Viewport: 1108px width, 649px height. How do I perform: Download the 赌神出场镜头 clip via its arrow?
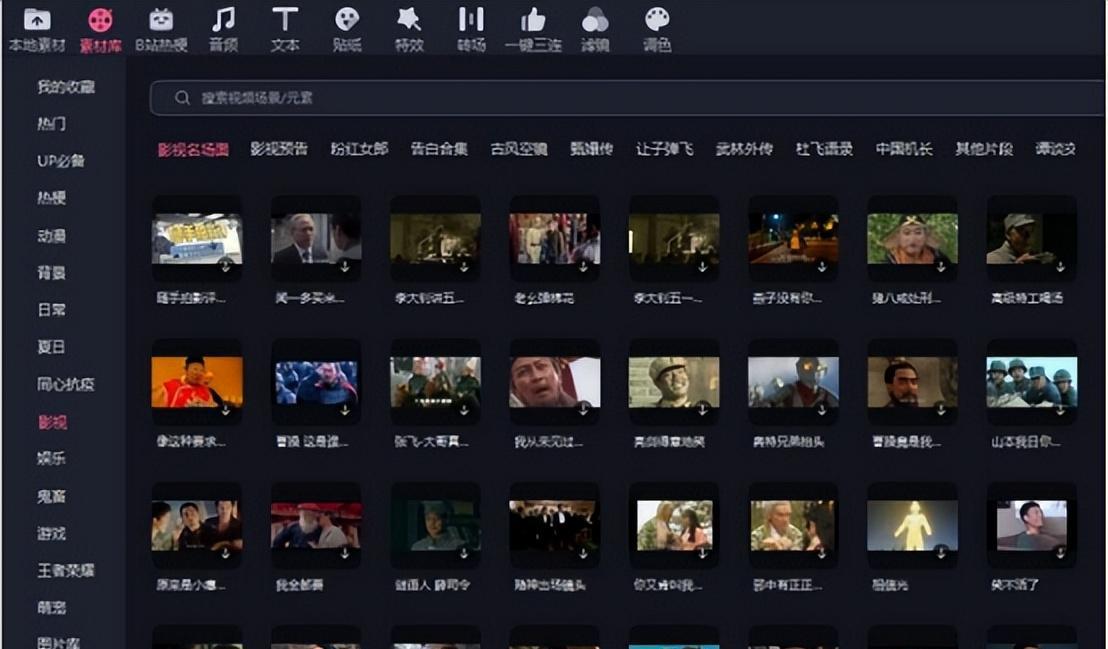click(x=583, y=553)
